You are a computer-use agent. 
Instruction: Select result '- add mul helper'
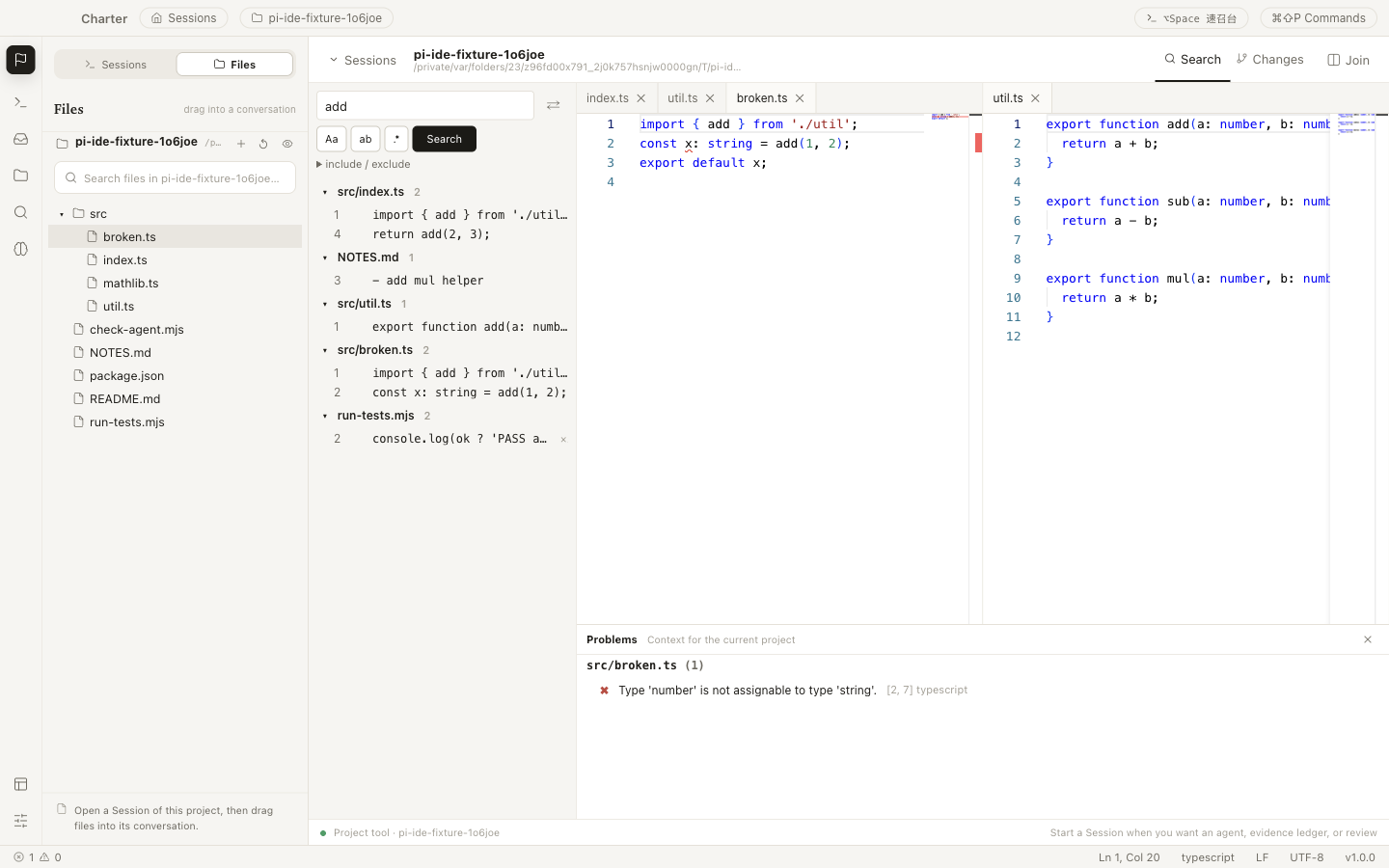tap(443, 281)
